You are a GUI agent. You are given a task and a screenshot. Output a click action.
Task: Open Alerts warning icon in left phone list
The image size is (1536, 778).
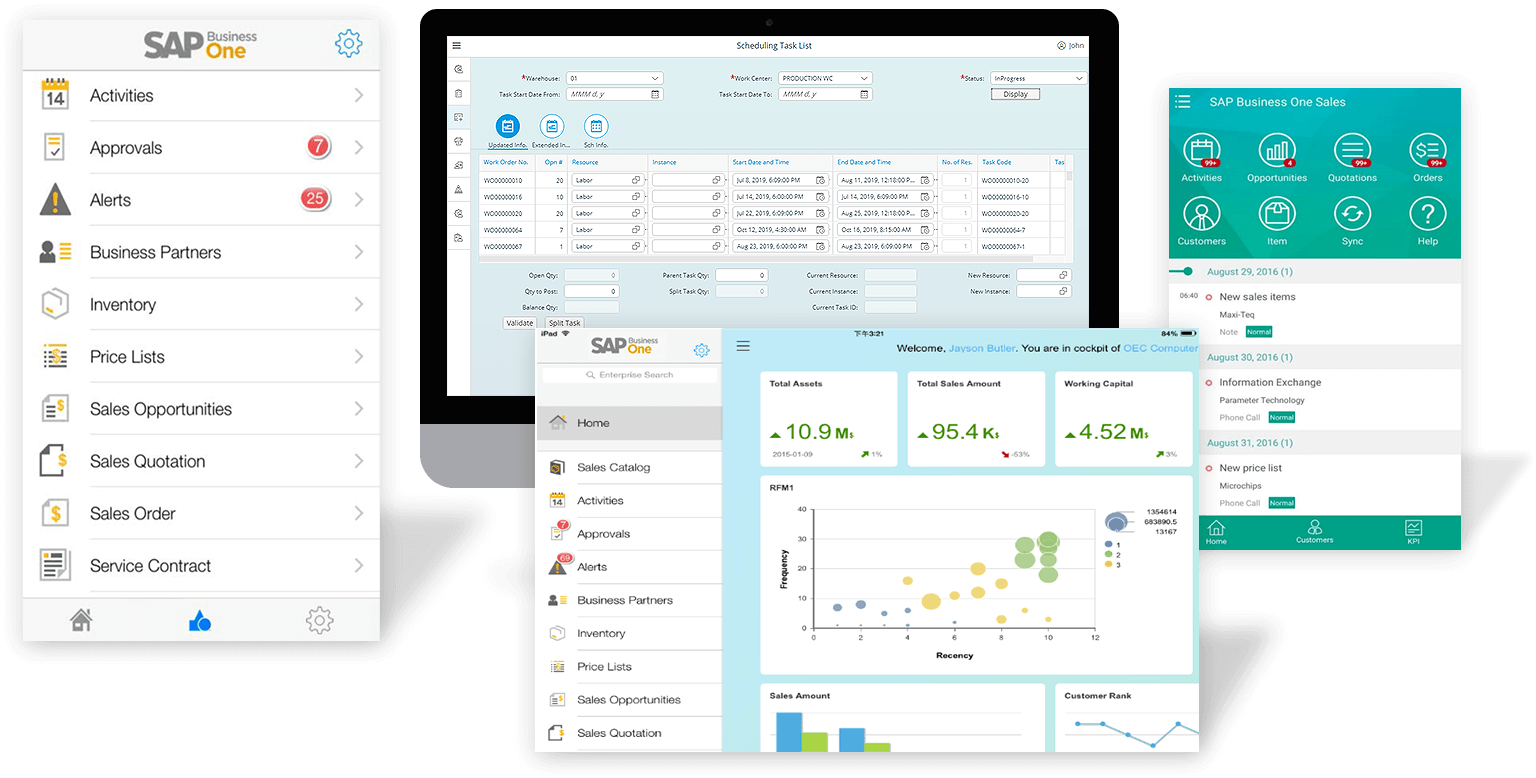55,199
